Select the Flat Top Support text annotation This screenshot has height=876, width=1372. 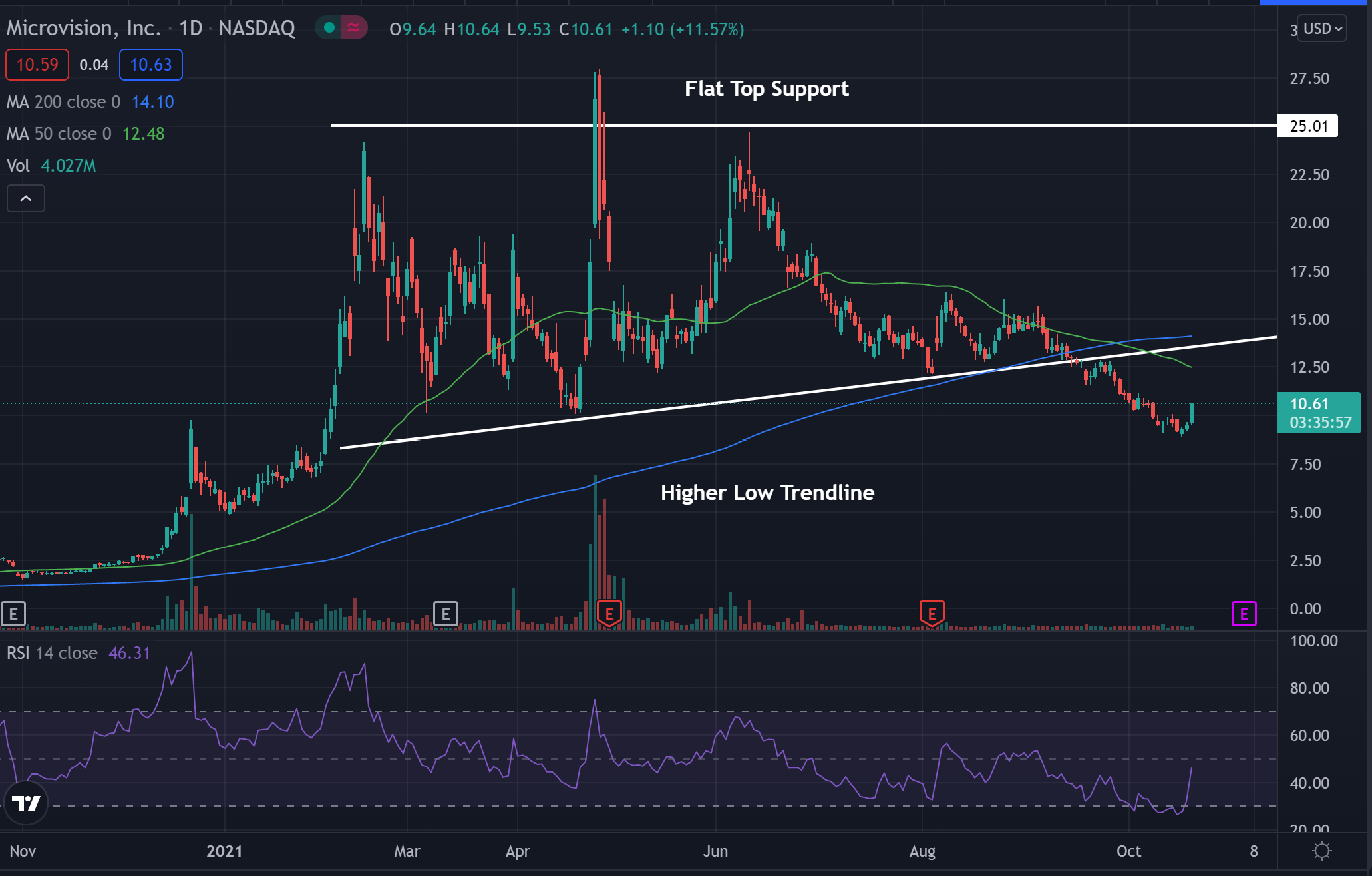(x=767, y=89)
